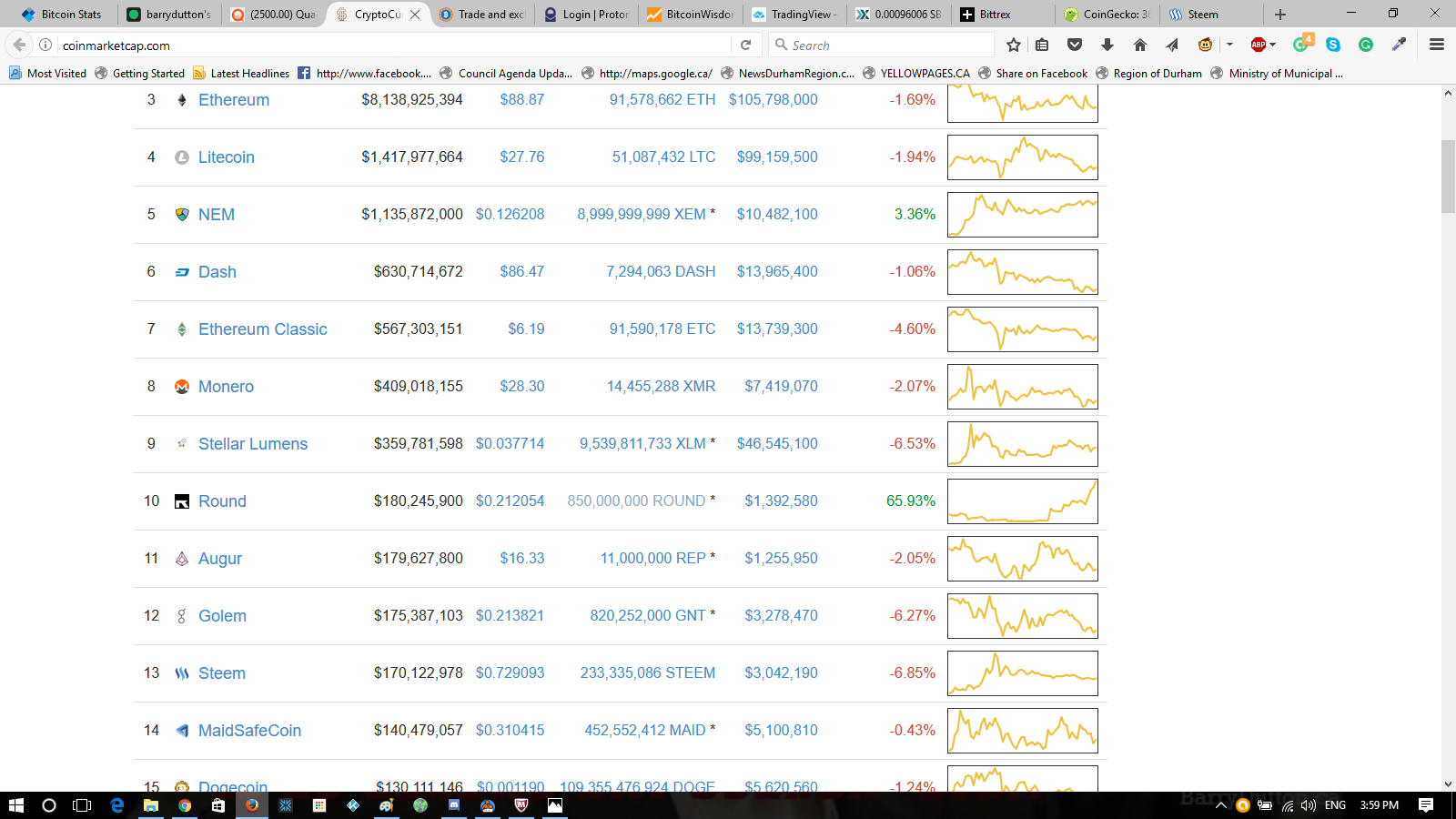Screen dimensions: 1456x819
Task: Click the Grammarly green G icon
Action: click(1366, 45)
